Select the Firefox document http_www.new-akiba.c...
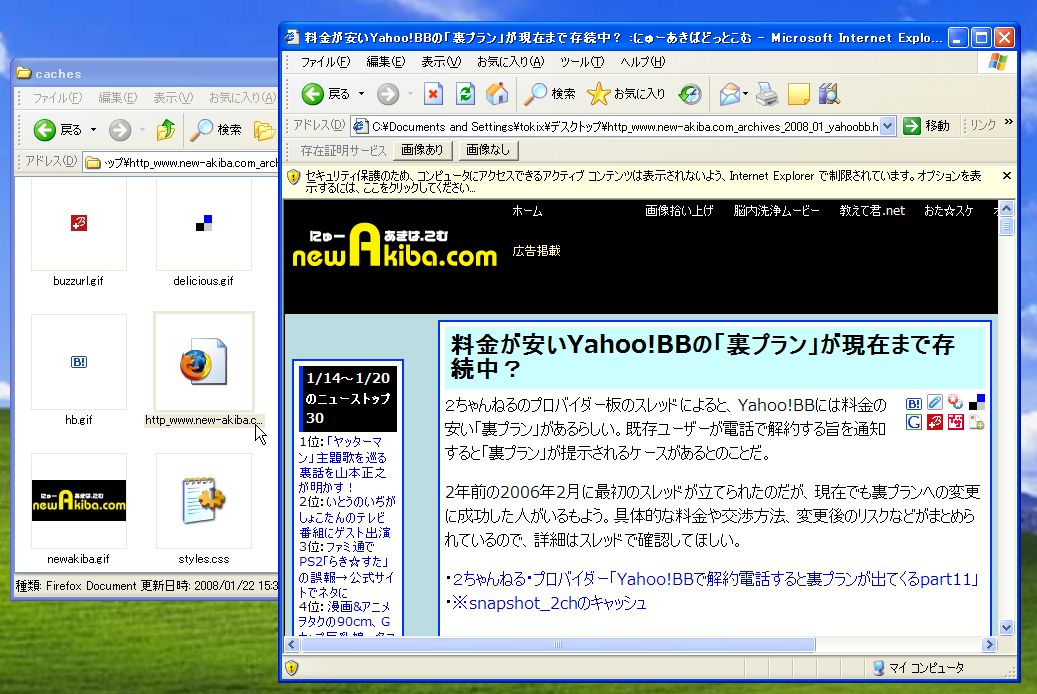 coord(204,370)
